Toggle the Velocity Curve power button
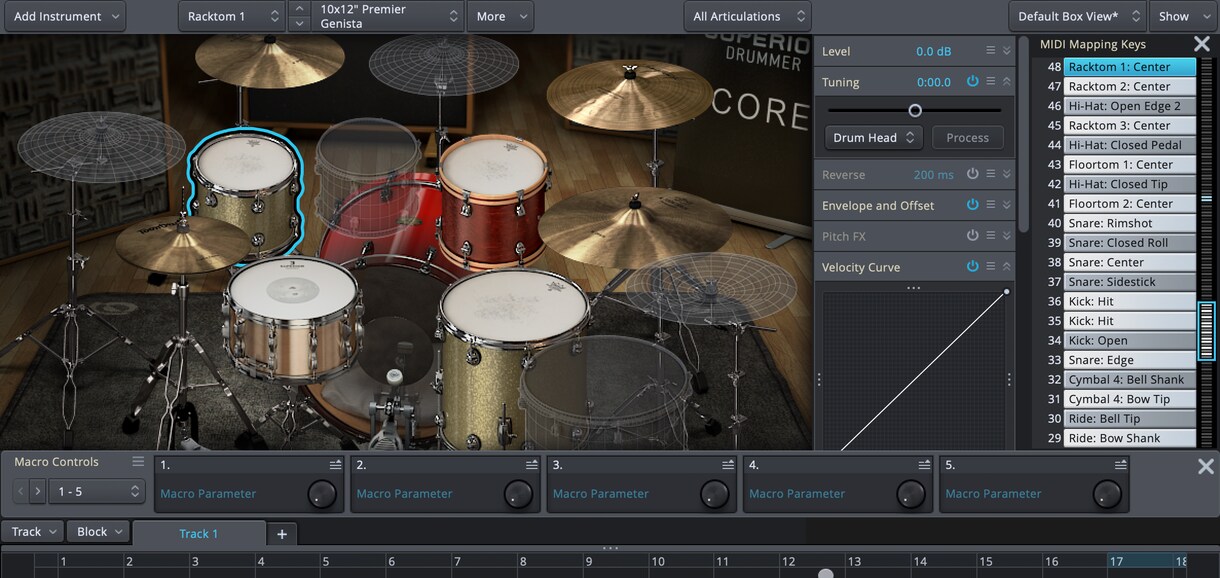Viewport: 1220px width, 578px height. (972, 267)
